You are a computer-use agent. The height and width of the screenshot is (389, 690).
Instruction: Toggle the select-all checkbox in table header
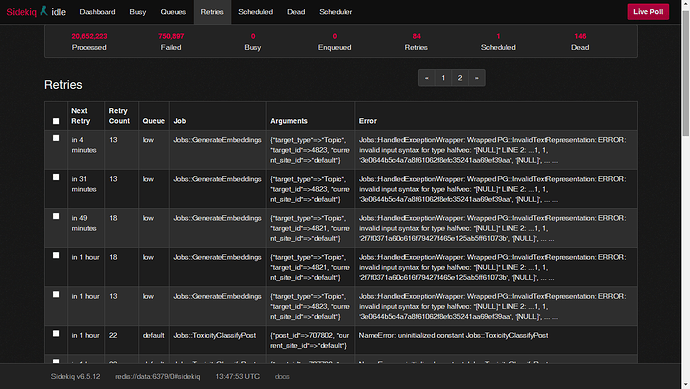coord(56,121)
